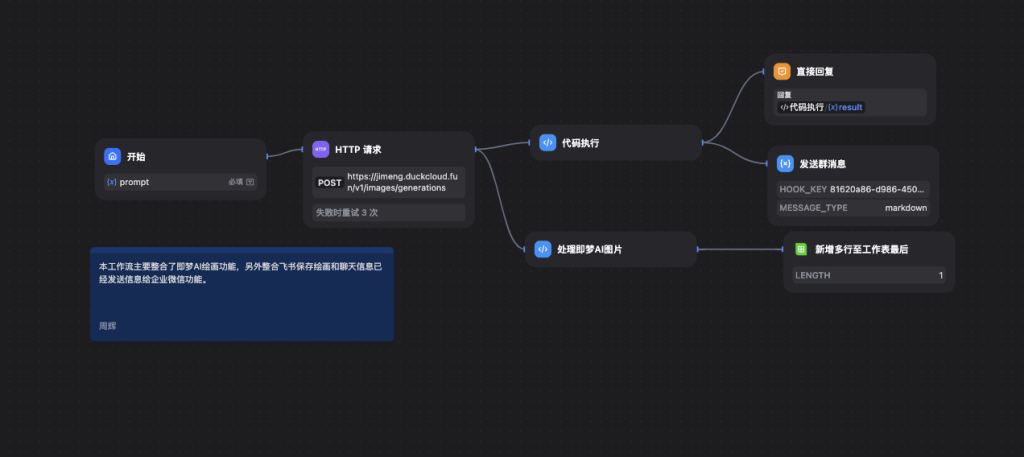Click the 开始 start node home icon

tap(112, 157)
